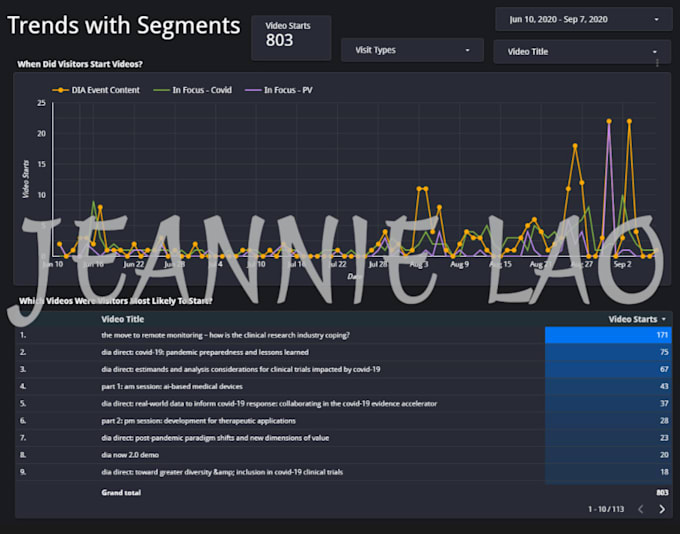Click the 37 video starts cell
This screenshot has width=680, height=534.
(608, 404)
